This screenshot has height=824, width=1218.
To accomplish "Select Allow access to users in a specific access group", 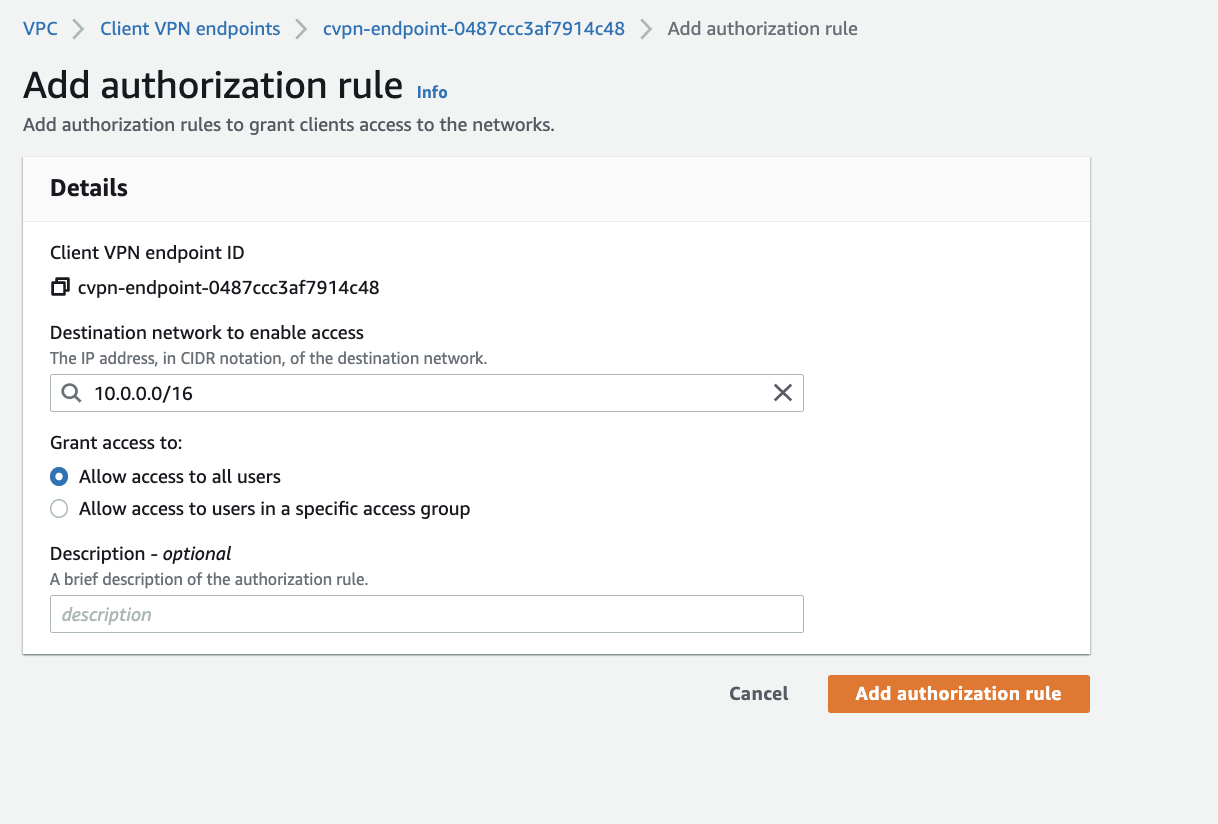I will (59, 509).
